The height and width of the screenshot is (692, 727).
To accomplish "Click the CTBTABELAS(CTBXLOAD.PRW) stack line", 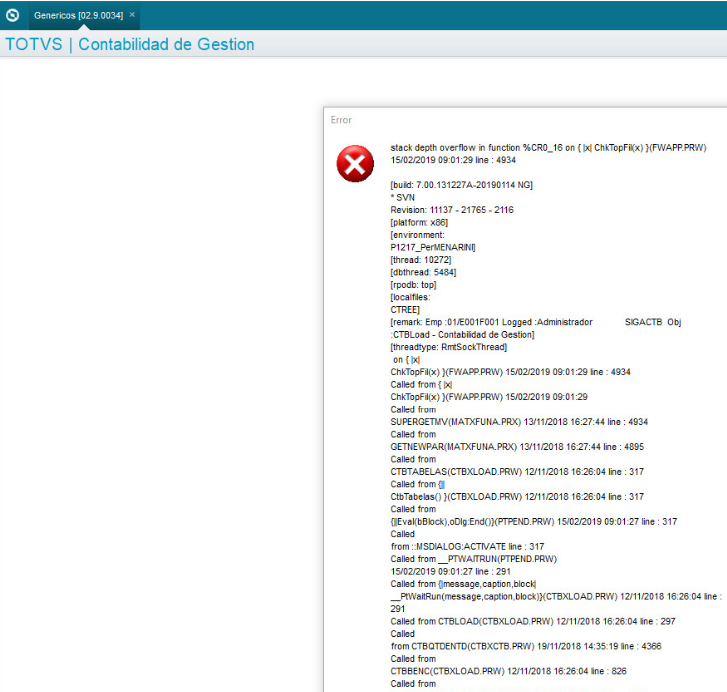I will point(517,472).
